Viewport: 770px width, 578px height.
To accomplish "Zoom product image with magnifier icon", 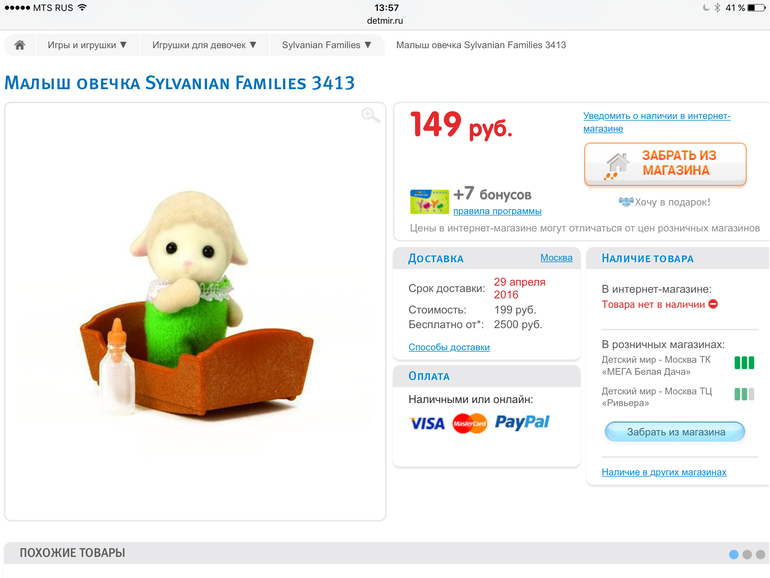I will [371, 115].
